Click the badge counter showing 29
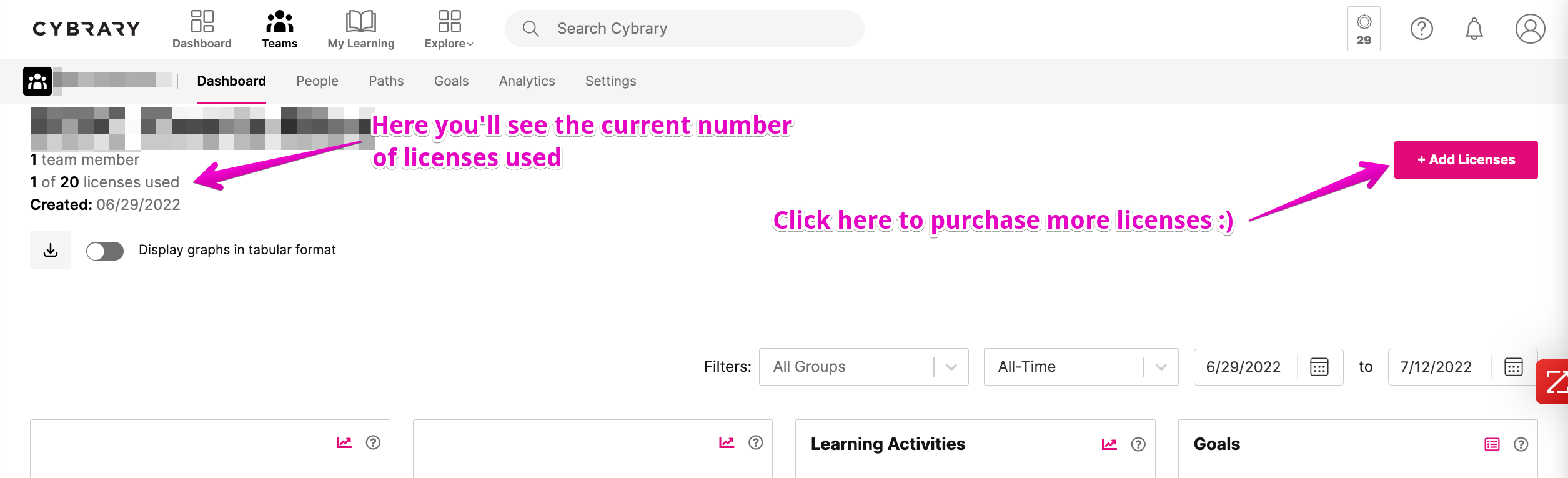1568x478 pixels. click(x=1364, y=29)
